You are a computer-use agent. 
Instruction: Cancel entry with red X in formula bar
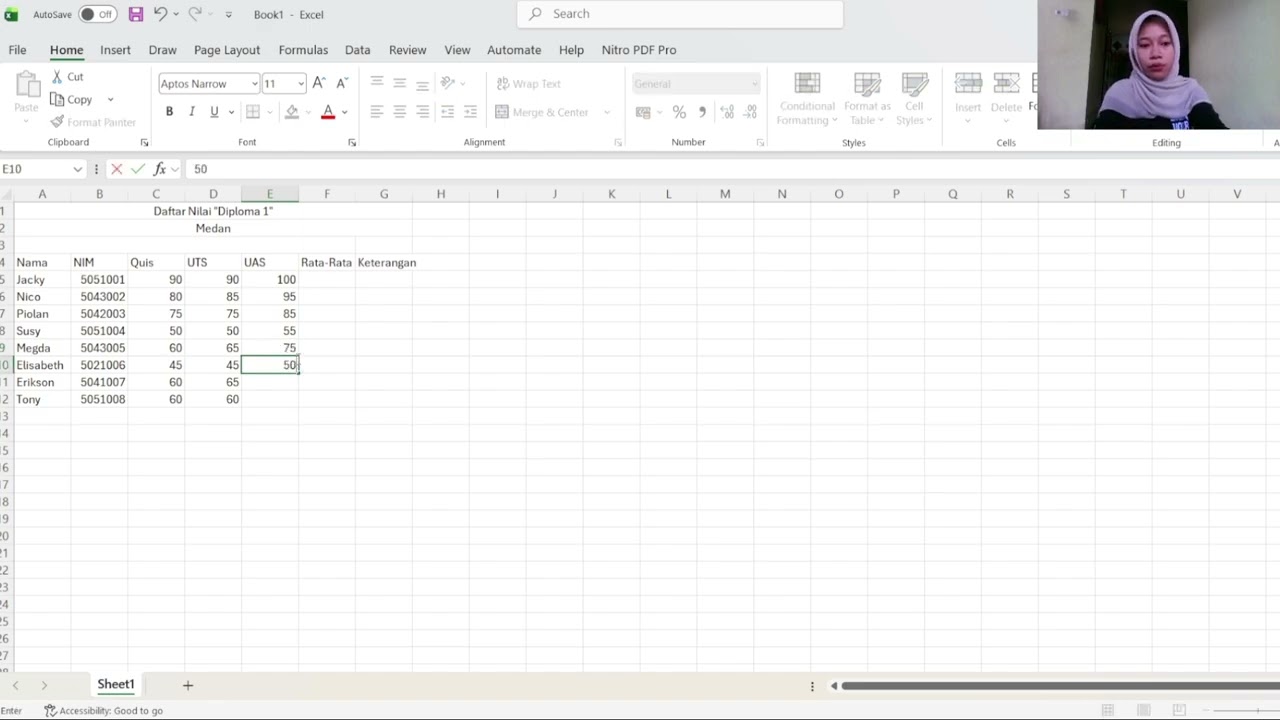pos(117,169)
